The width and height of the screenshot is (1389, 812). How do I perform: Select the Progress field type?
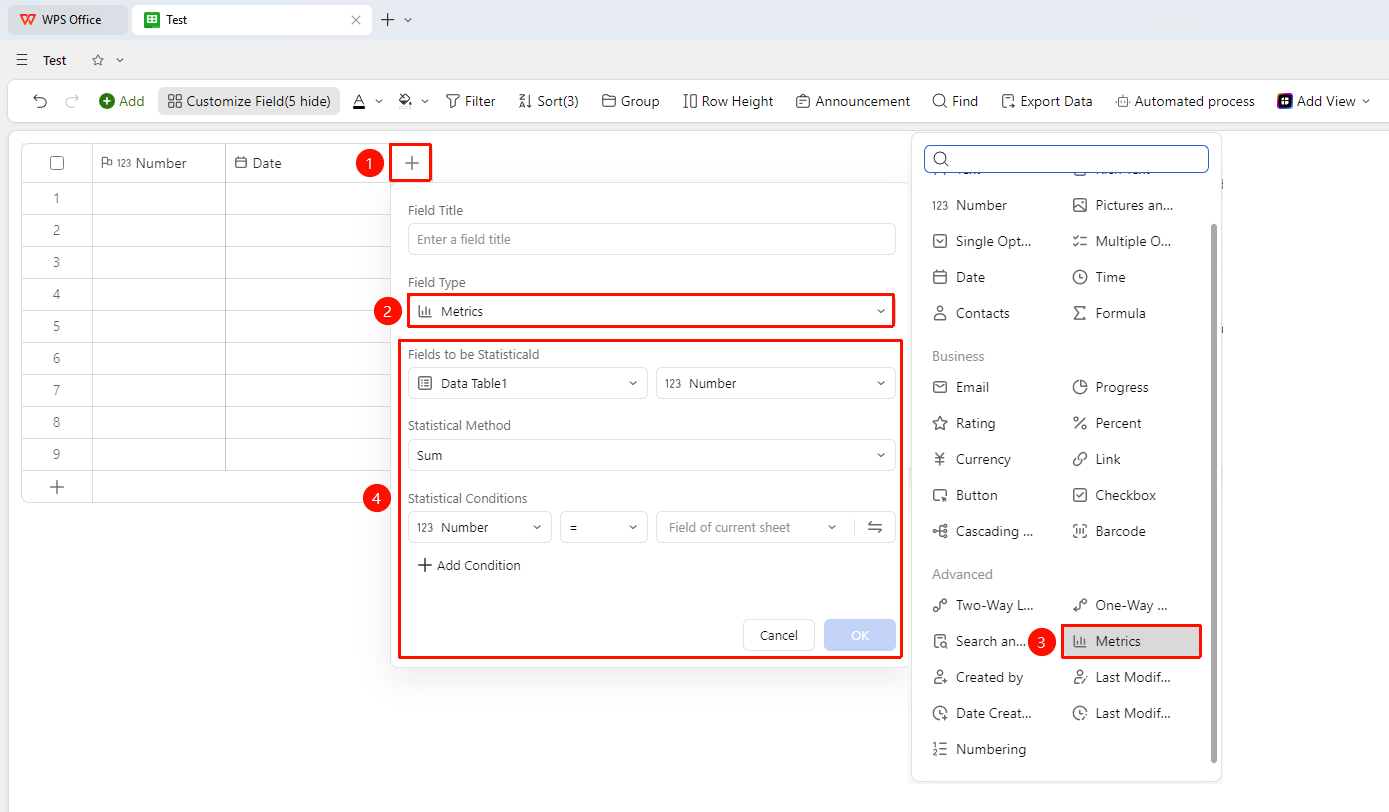coord(1111,387)
